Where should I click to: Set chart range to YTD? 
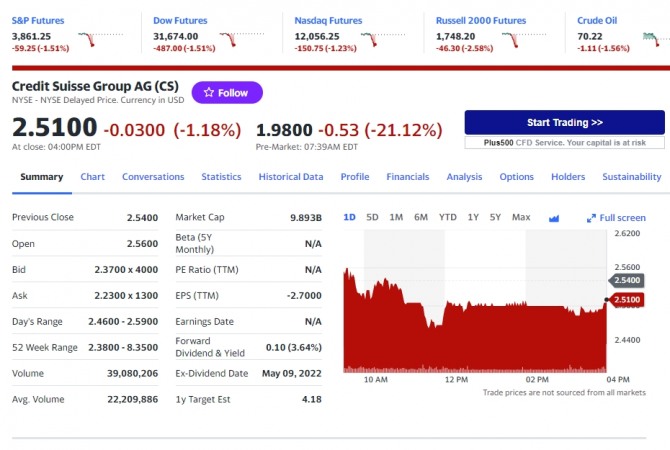[x=447, y=217]
